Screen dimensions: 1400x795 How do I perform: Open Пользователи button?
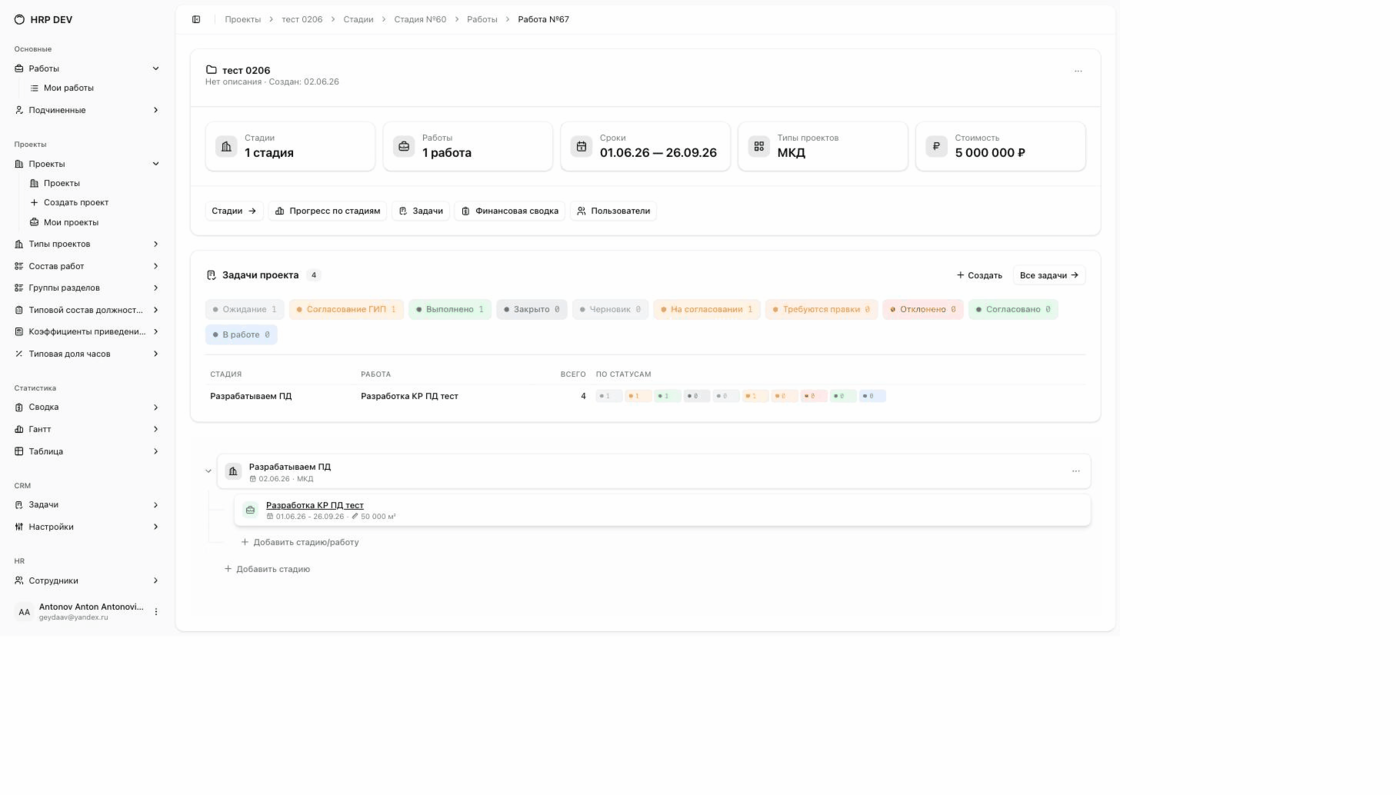[x=613, y=211]
